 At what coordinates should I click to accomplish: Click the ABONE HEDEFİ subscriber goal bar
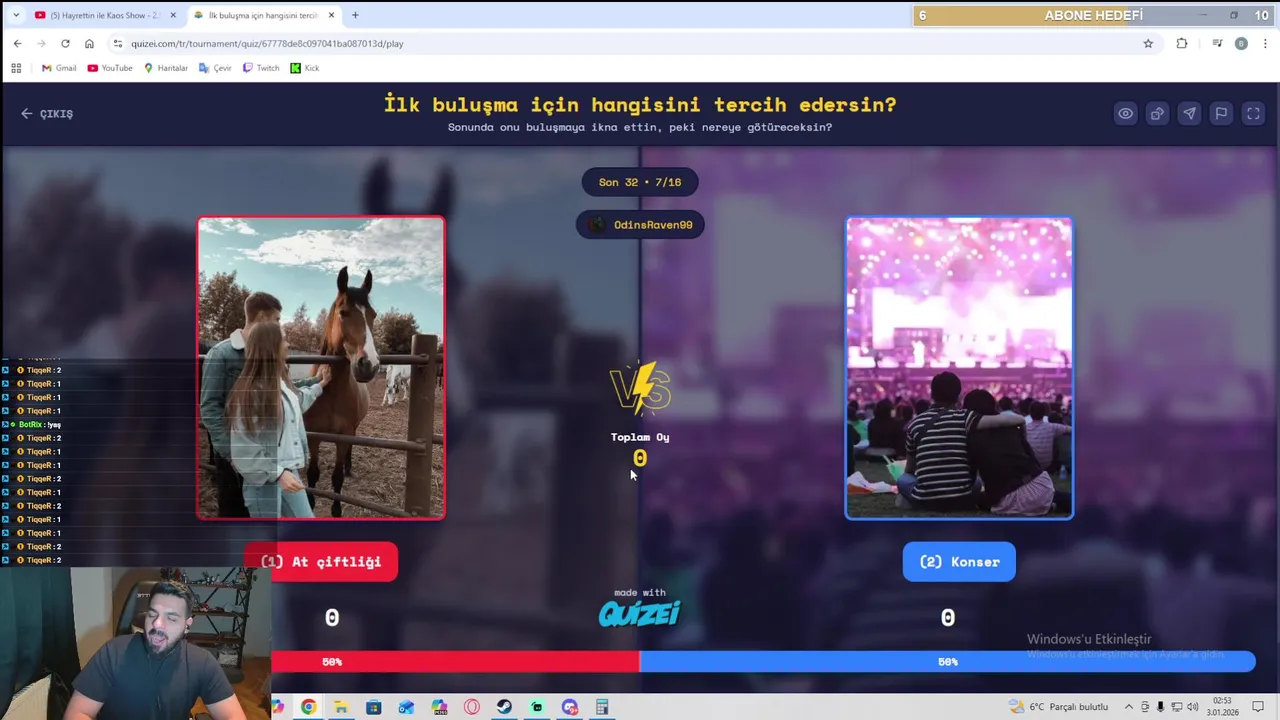1093,15
